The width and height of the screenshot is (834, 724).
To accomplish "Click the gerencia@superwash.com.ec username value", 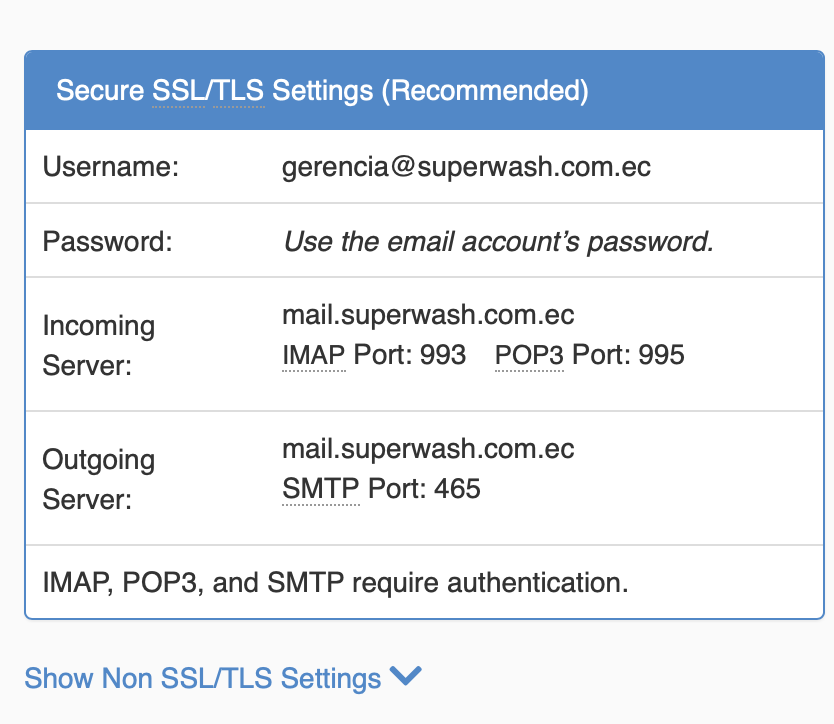I will point(466,166).
